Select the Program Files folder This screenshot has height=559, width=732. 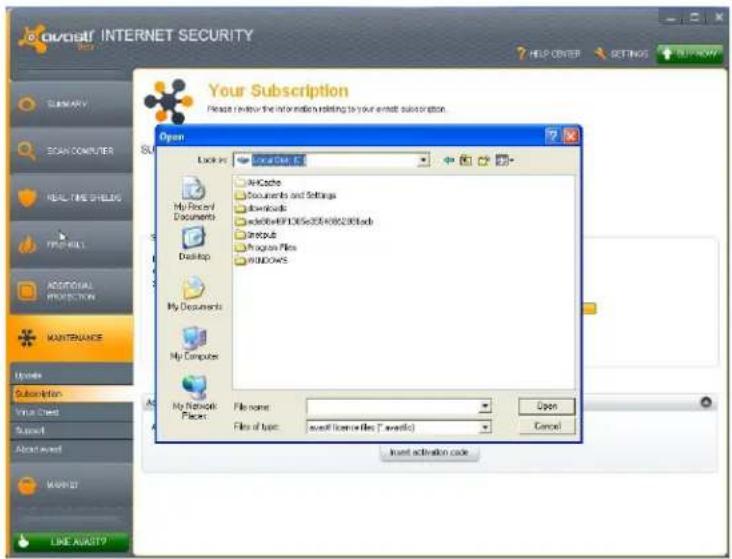click(266, 248)
